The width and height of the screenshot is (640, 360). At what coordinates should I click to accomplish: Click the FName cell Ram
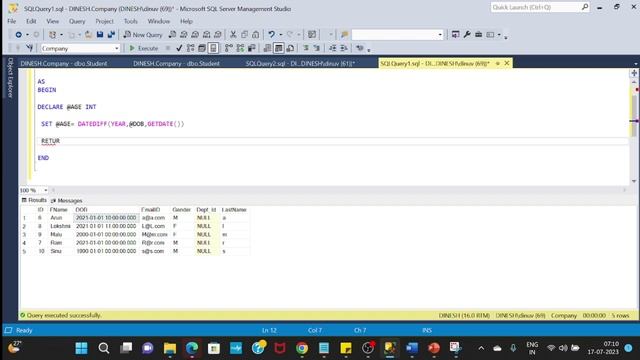pos(56,243)
